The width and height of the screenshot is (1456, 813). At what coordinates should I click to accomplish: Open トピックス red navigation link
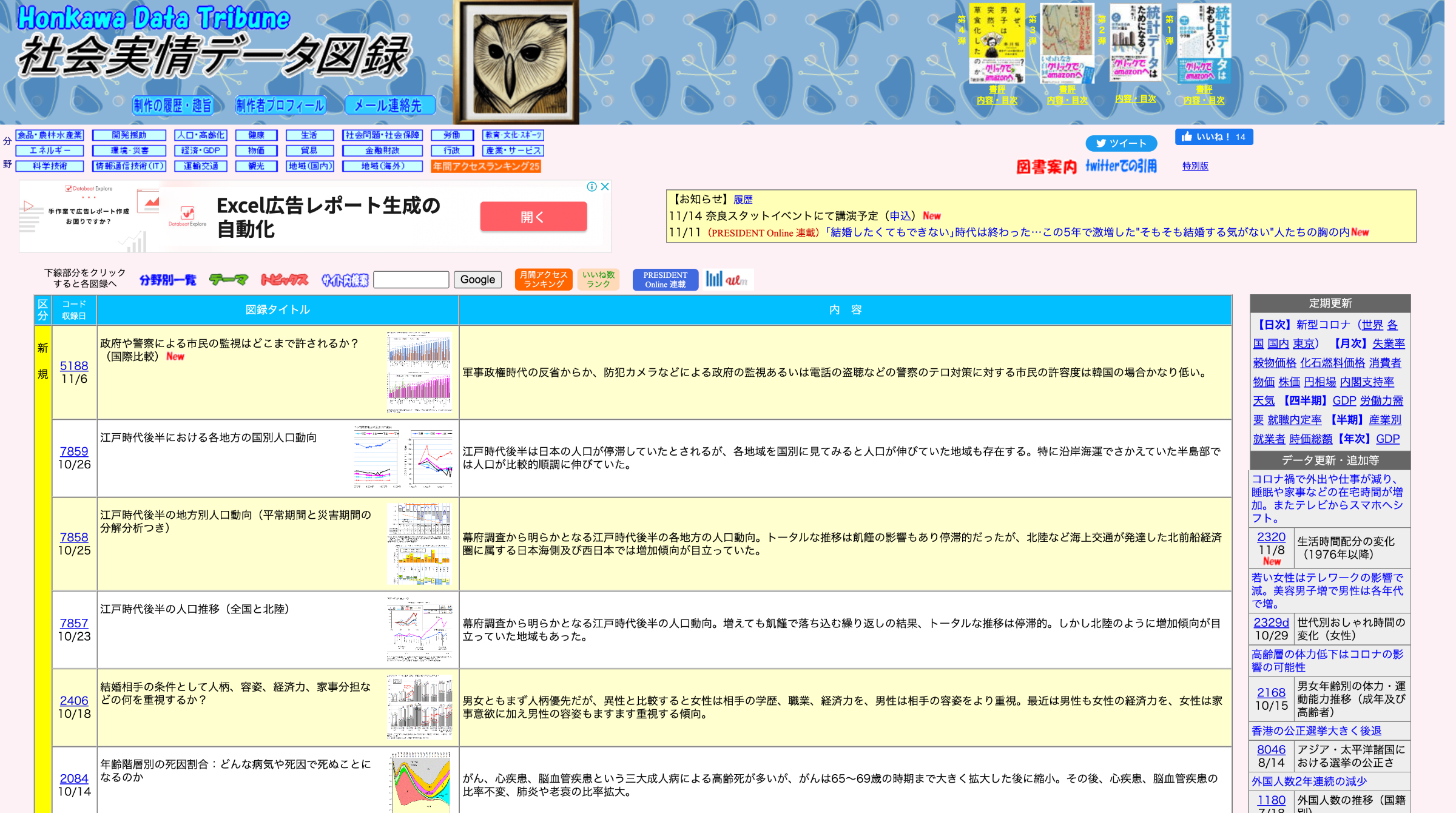(285, 280)
